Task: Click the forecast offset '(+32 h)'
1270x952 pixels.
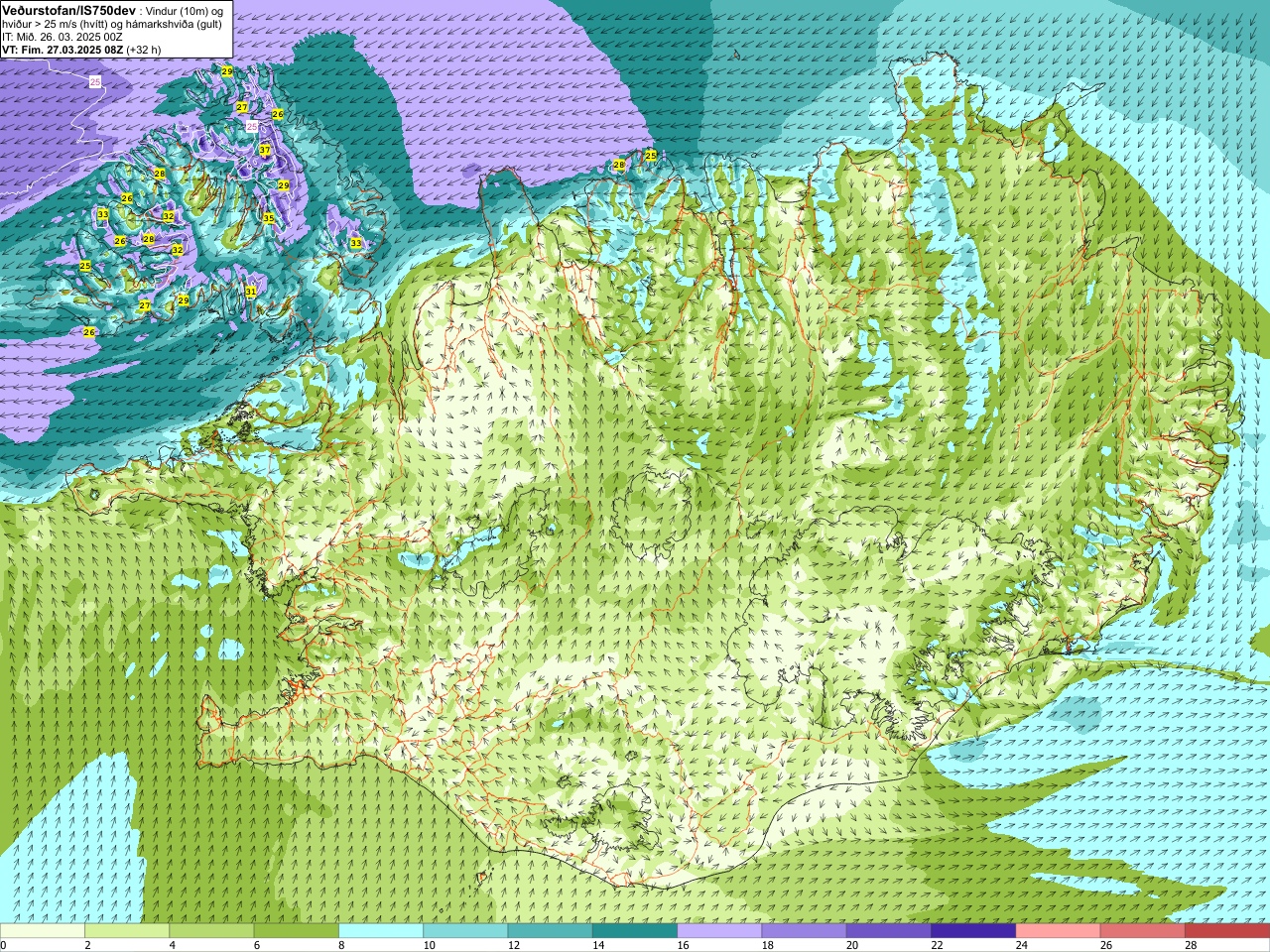Action: tap(144, 50)
